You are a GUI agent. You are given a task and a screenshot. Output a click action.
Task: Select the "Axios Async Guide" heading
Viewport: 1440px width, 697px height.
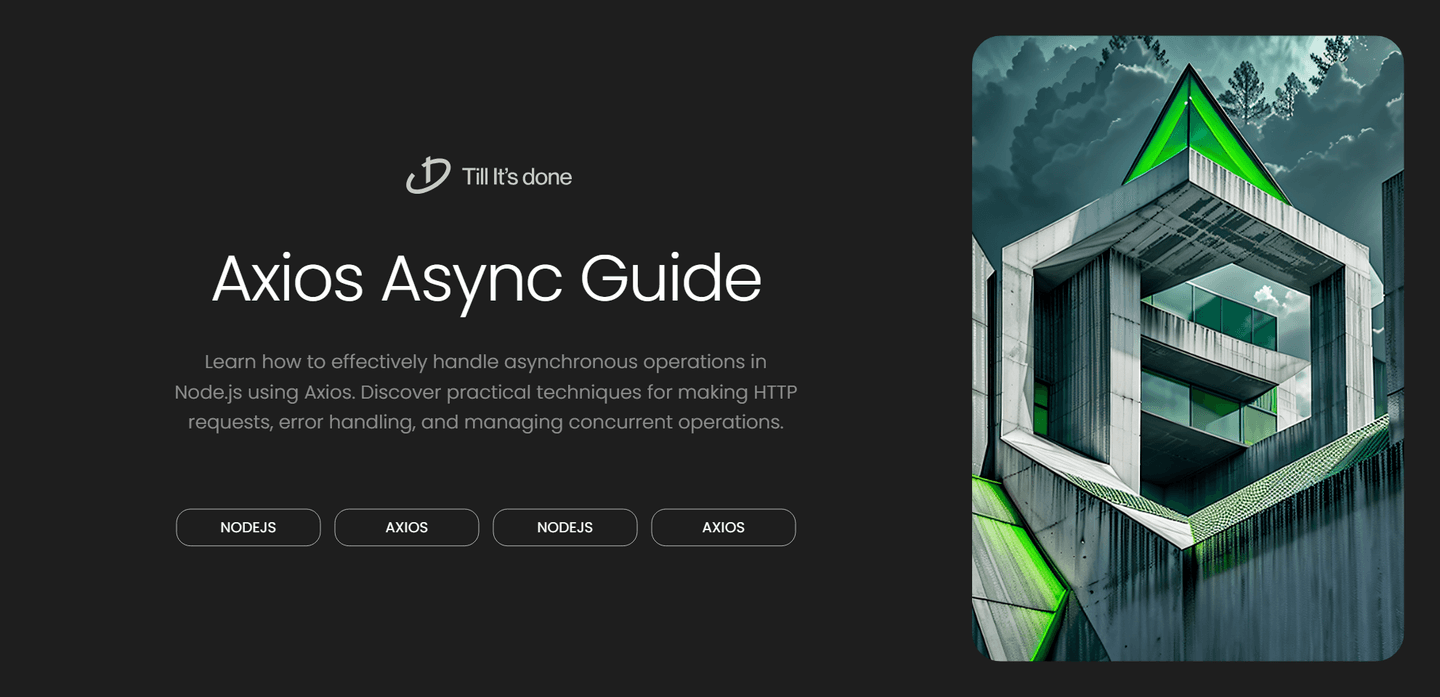[x=486, y=278]
